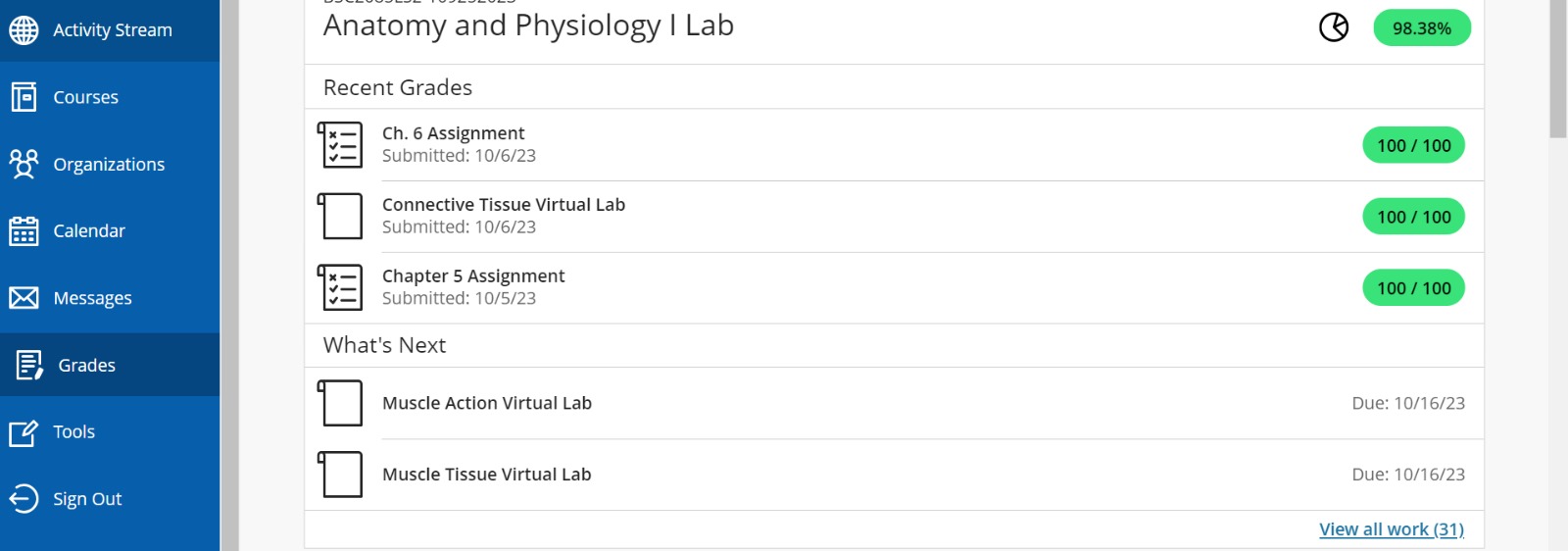This screenshot has height=551, width=1568.
Task: Open the View all work (31) link
Action: (1391, 529)
